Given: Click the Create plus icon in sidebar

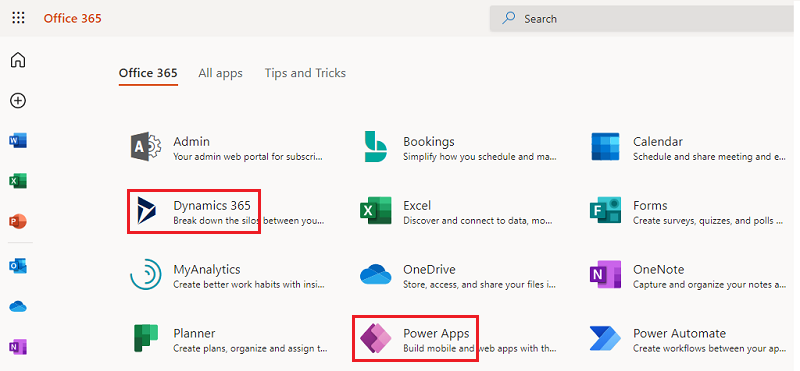Looking at the screenshot, I should pyautogui.click(x=18, y=101).
